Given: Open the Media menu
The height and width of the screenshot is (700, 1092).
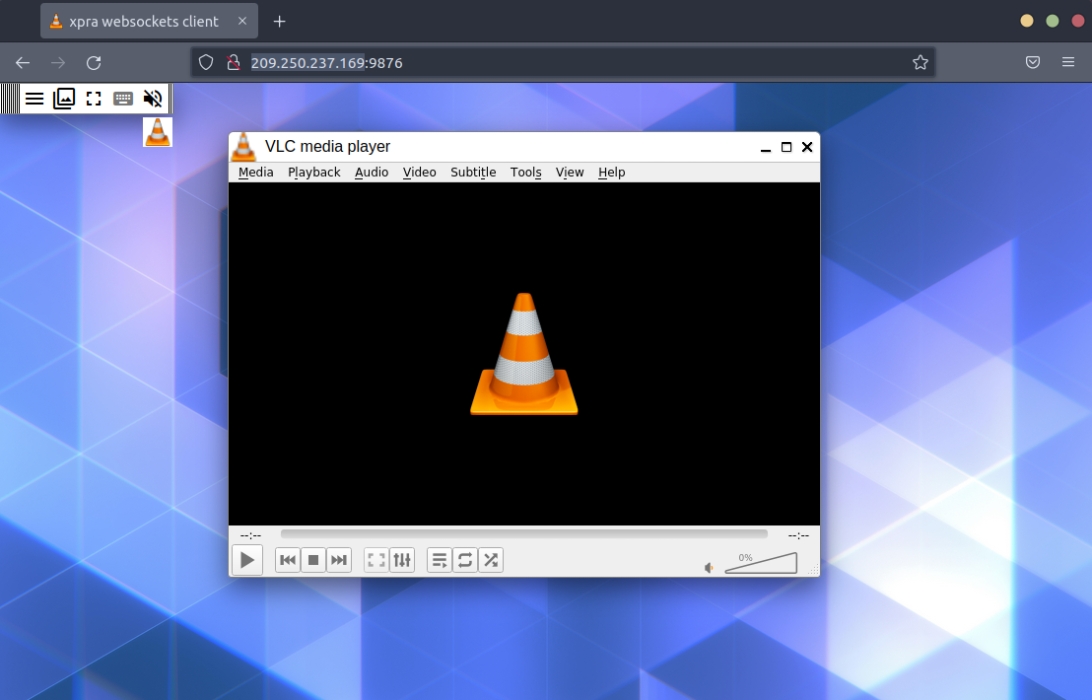Looking at the screenshot, I should pos(255,172).
